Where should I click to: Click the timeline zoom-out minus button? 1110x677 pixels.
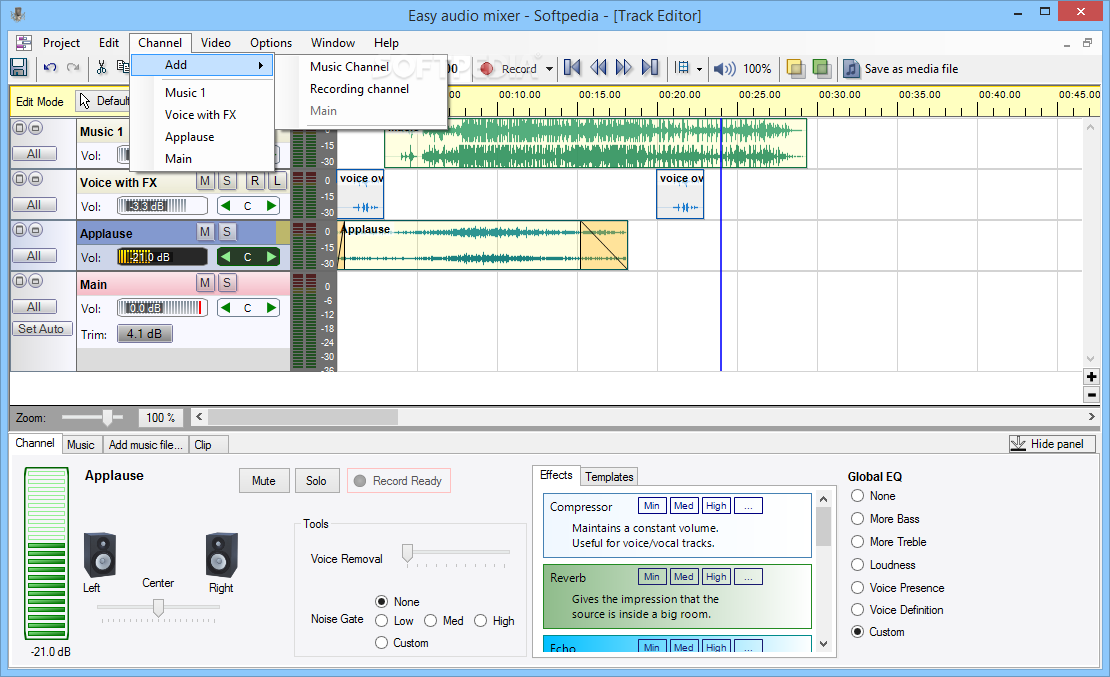click(1091, 395)
